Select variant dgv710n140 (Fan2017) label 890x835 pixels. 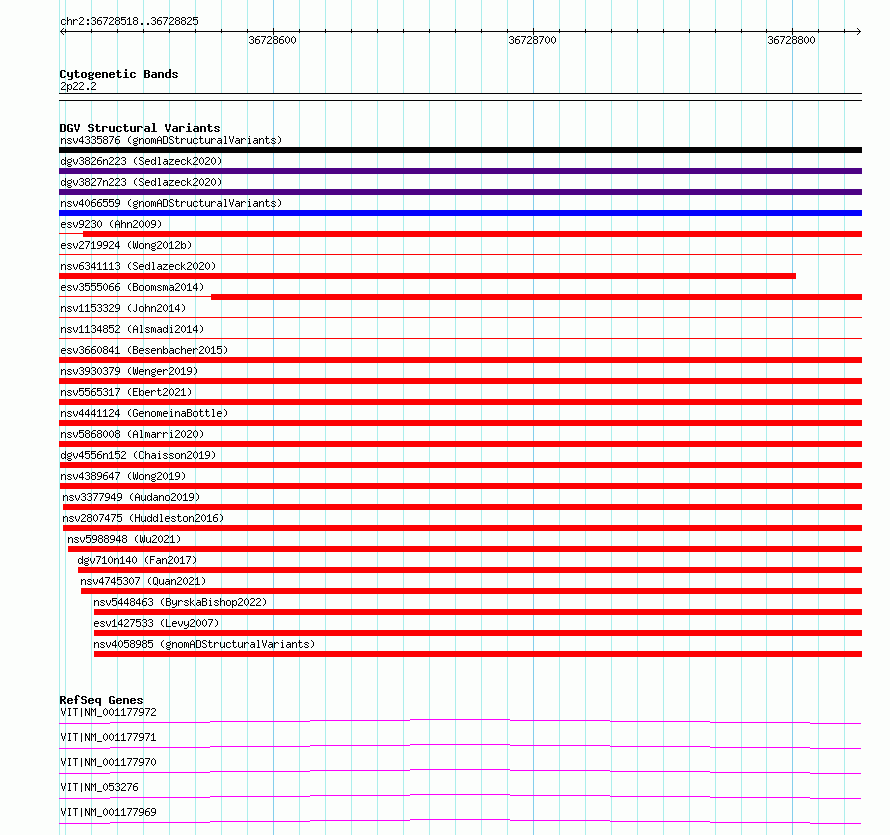tap(137, 560)
